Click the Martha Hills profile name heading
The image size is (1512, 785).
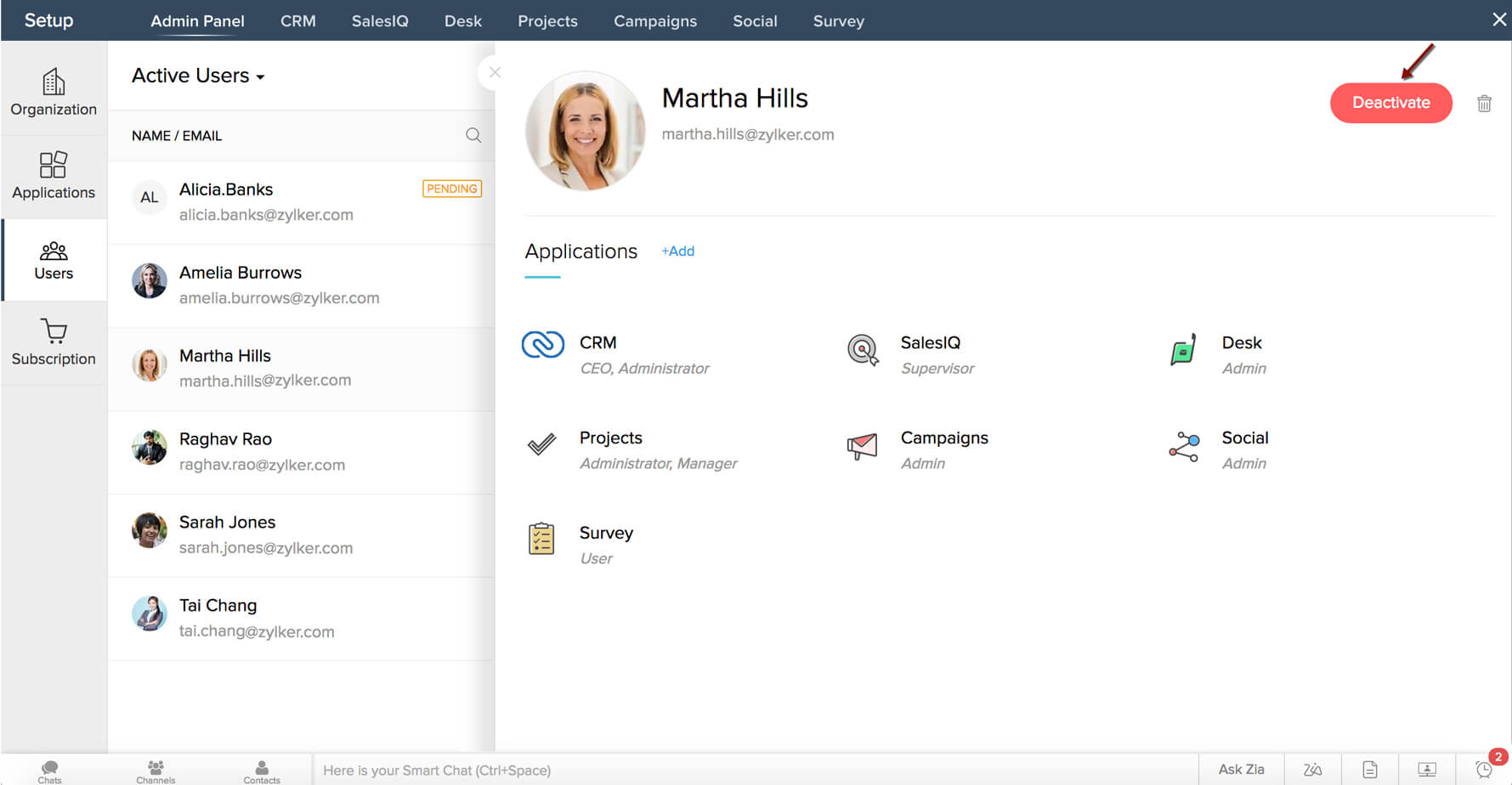(x=735, y=99)
